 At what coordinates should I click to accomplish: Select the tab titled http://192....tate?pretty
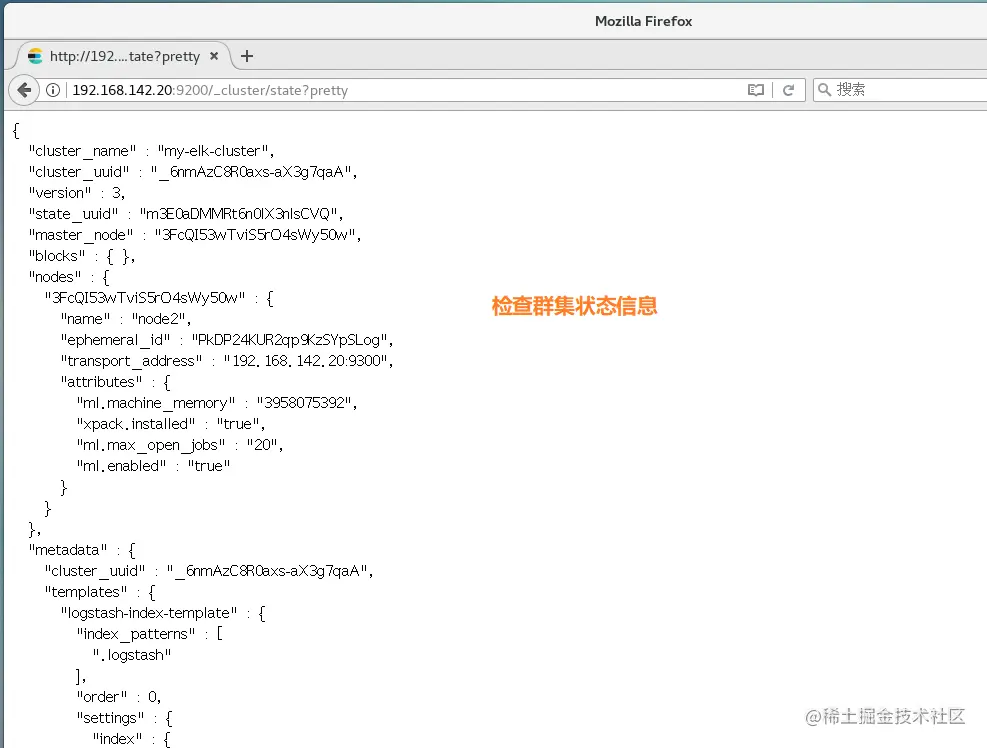pyautogui.click(x=120, y=56)
